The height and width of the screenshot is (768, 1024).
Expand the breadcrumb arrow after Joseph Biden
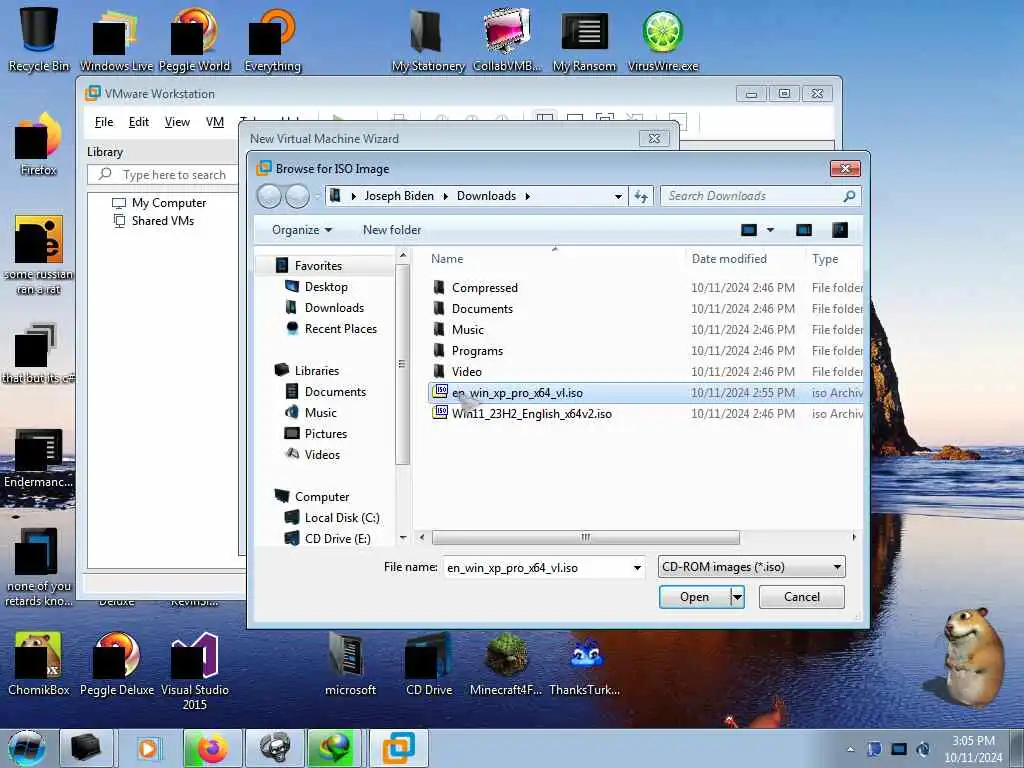[445, 196]
